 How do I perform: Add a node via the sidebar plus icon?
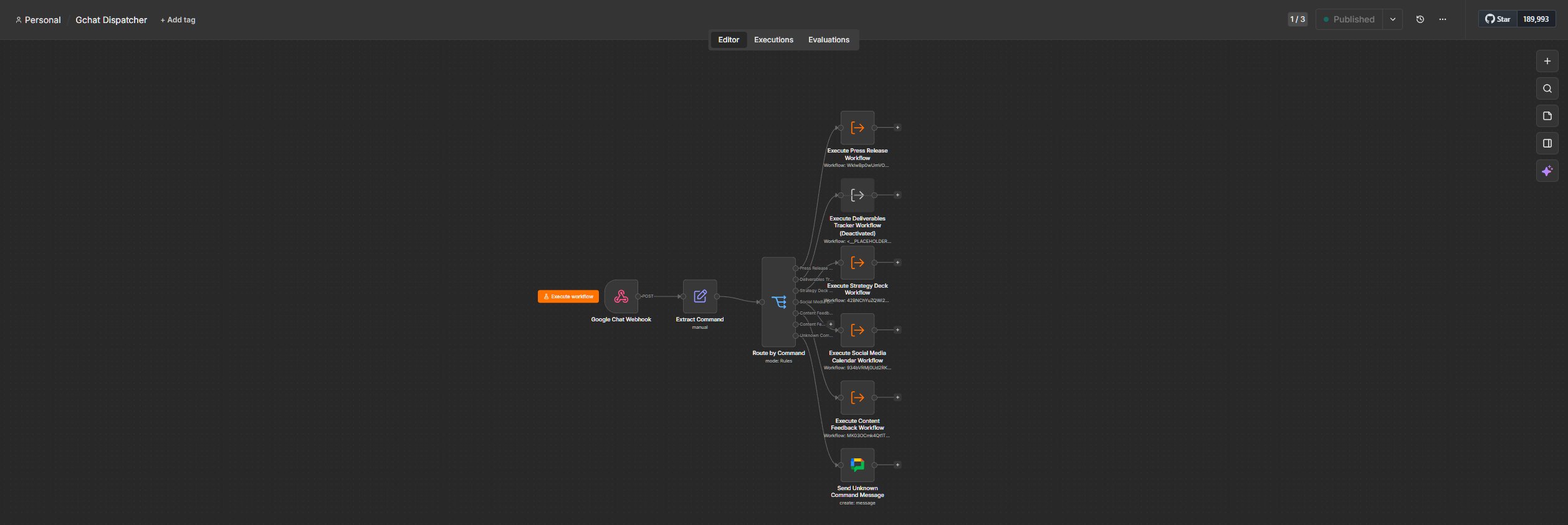tap(1547, 61)
